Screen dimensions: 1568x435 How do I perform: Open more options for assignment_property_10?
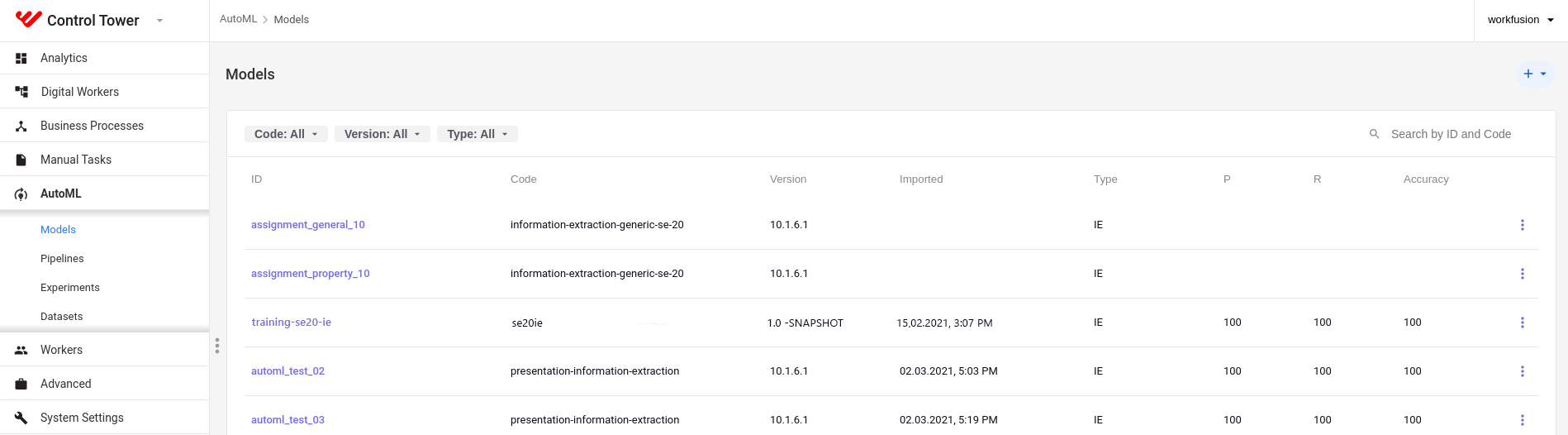(x=1523, y=274)
